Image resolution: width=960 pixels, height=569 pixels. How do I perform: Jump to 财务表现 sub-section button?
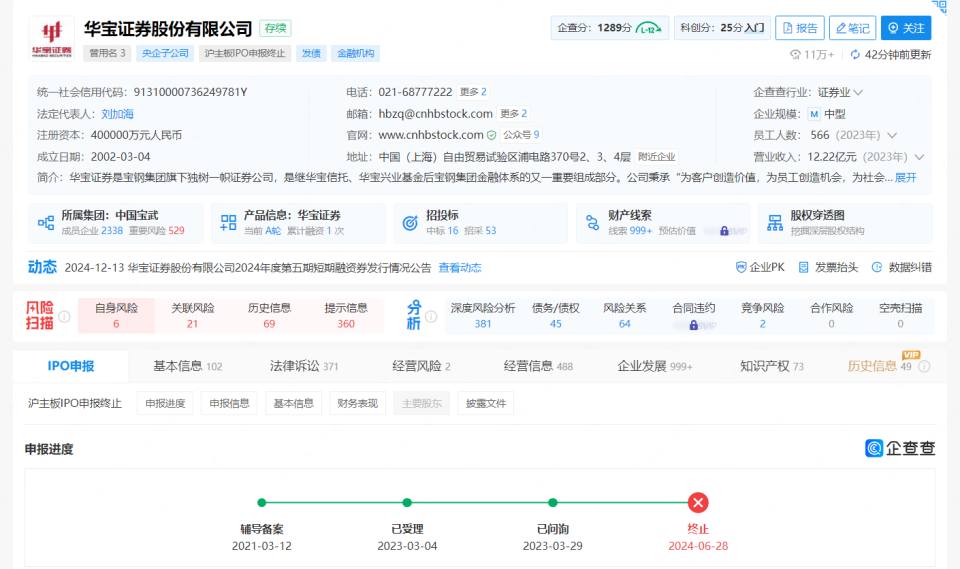358,403
